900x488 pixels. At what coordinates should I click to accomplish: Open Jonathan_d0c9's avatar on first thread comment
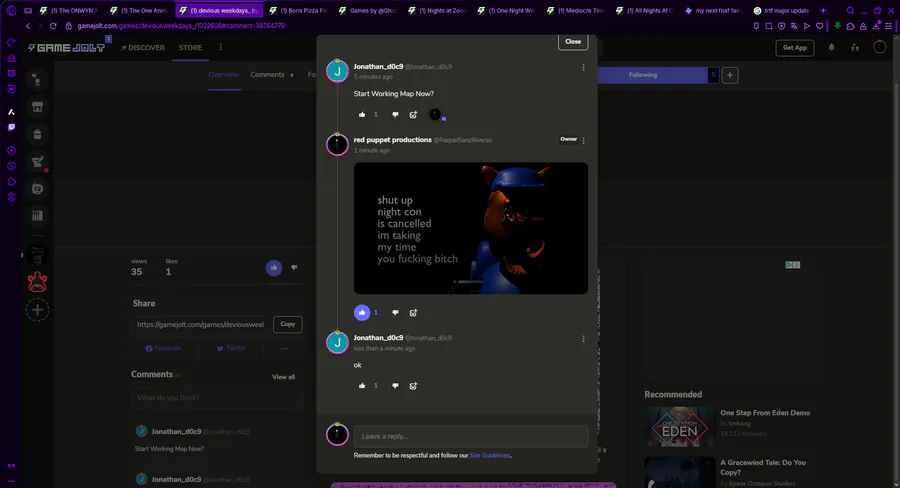click(338, 71)
